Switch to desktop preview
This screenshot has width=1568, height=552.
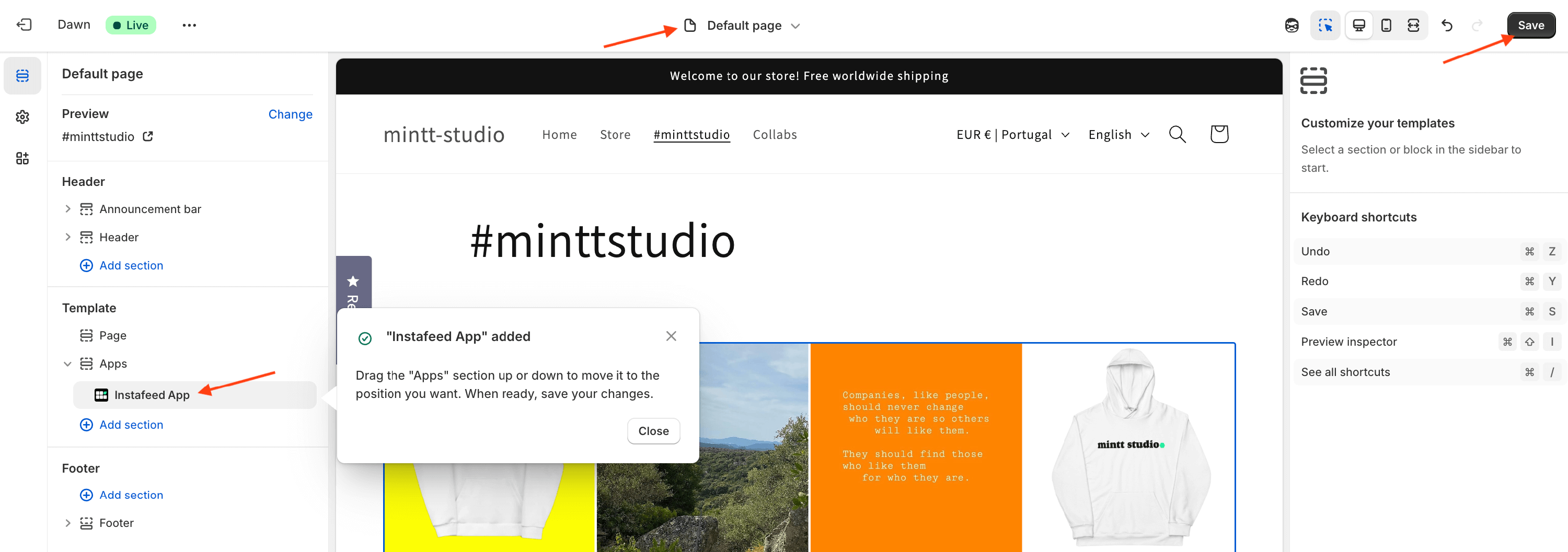click(x=1358, y=25)
